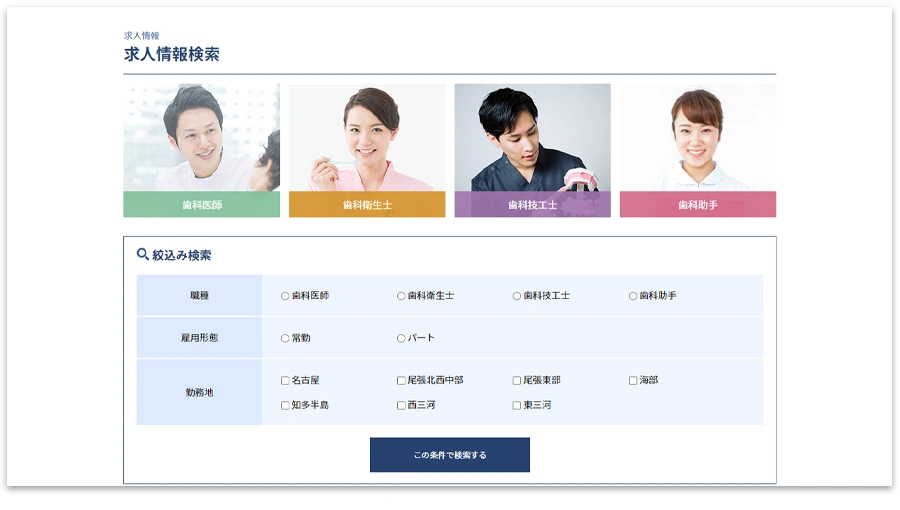
Task: Select 常勤 employment type
Action: pos(285,338)
